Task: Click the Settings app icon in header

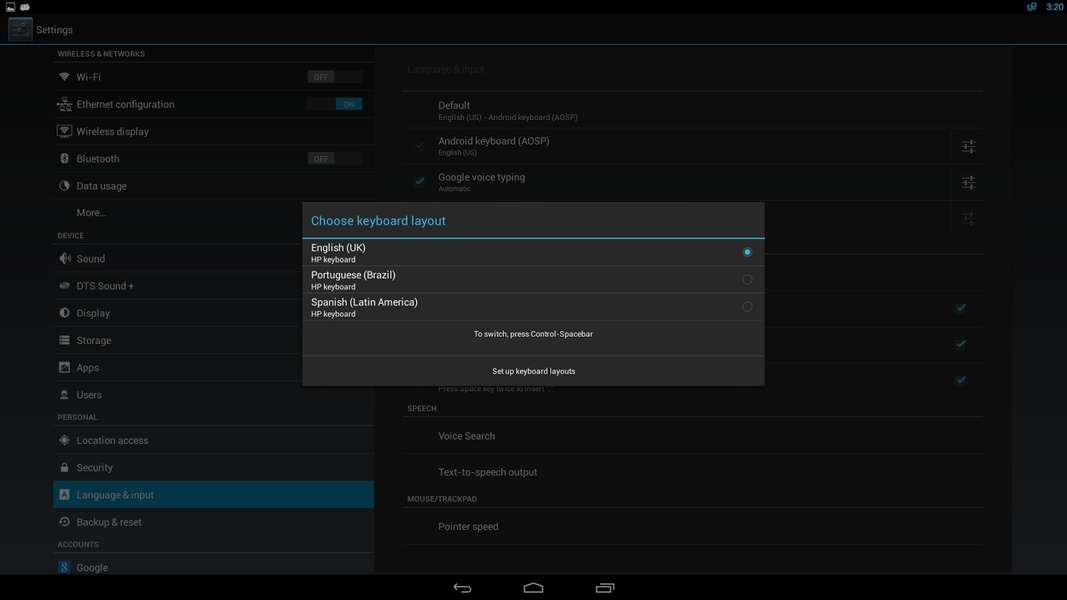Action: click(x=20, y=29)
